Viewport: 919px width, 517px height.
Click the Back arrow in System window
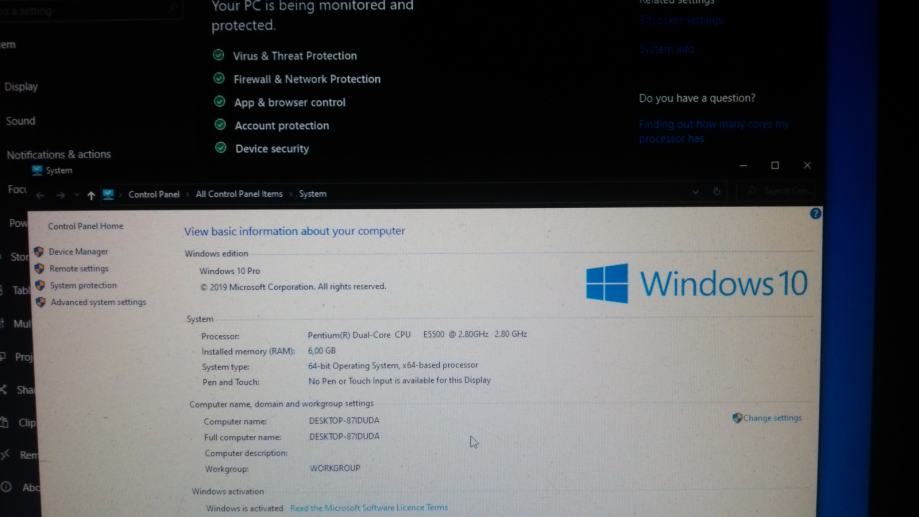point(40,195)
